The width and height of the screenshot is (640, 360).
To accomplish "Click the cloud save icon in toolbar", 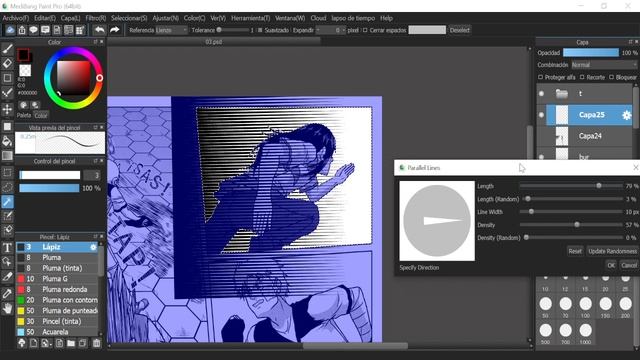I will [x=10, y=30].
